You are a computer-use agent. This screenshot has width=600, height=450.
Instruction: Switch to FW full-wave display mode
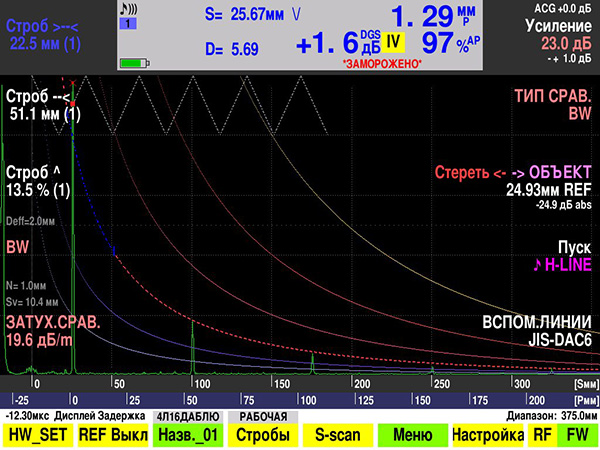click(577, 435)
